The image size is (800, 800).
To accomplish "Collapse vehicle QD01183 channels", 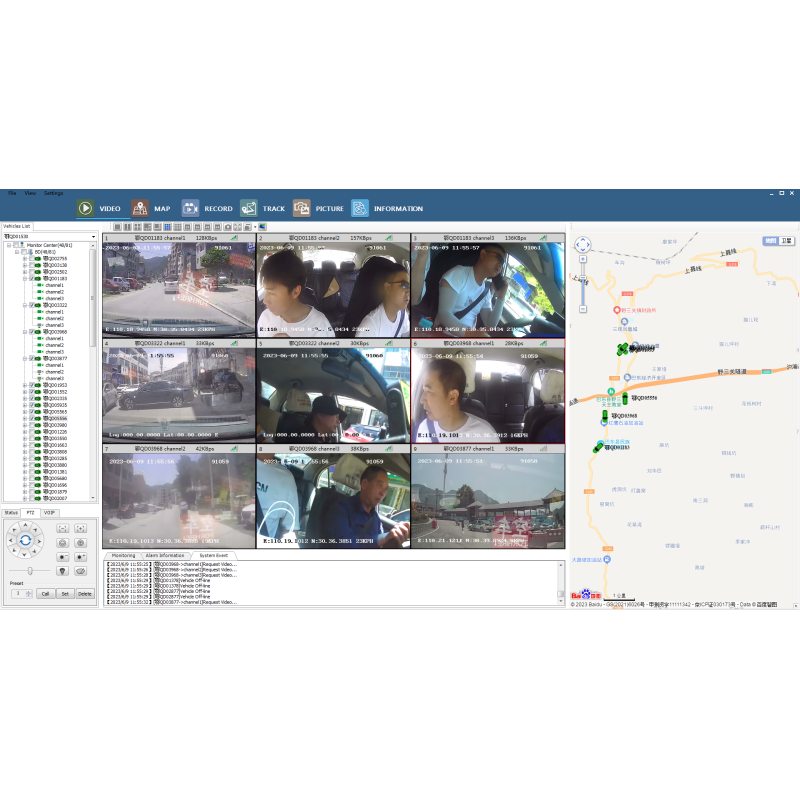I will [x=25, y=279].
